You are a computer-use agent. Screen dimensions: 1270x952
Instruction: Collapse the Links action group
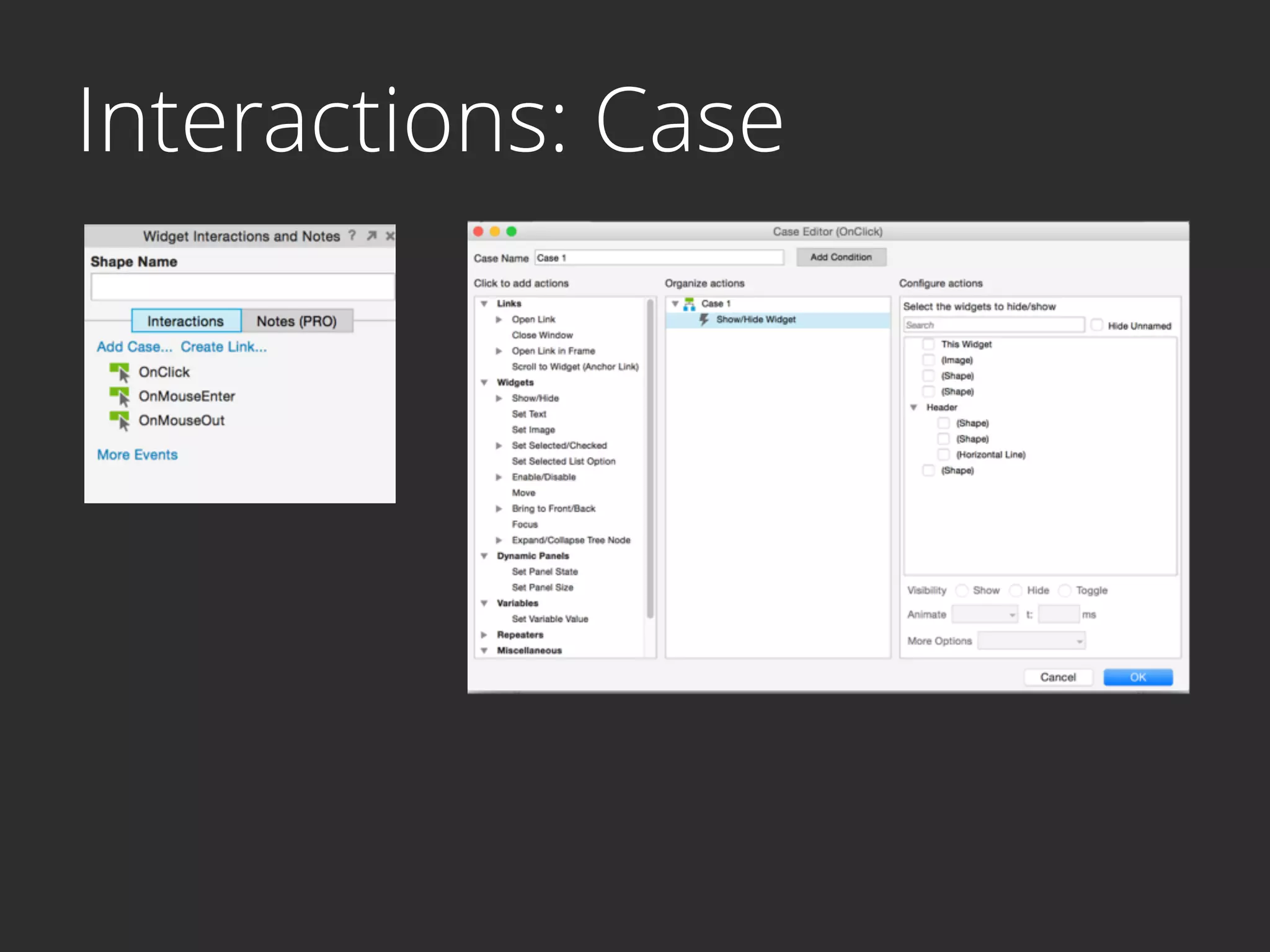pyautogui.click(x=484, y=304)
